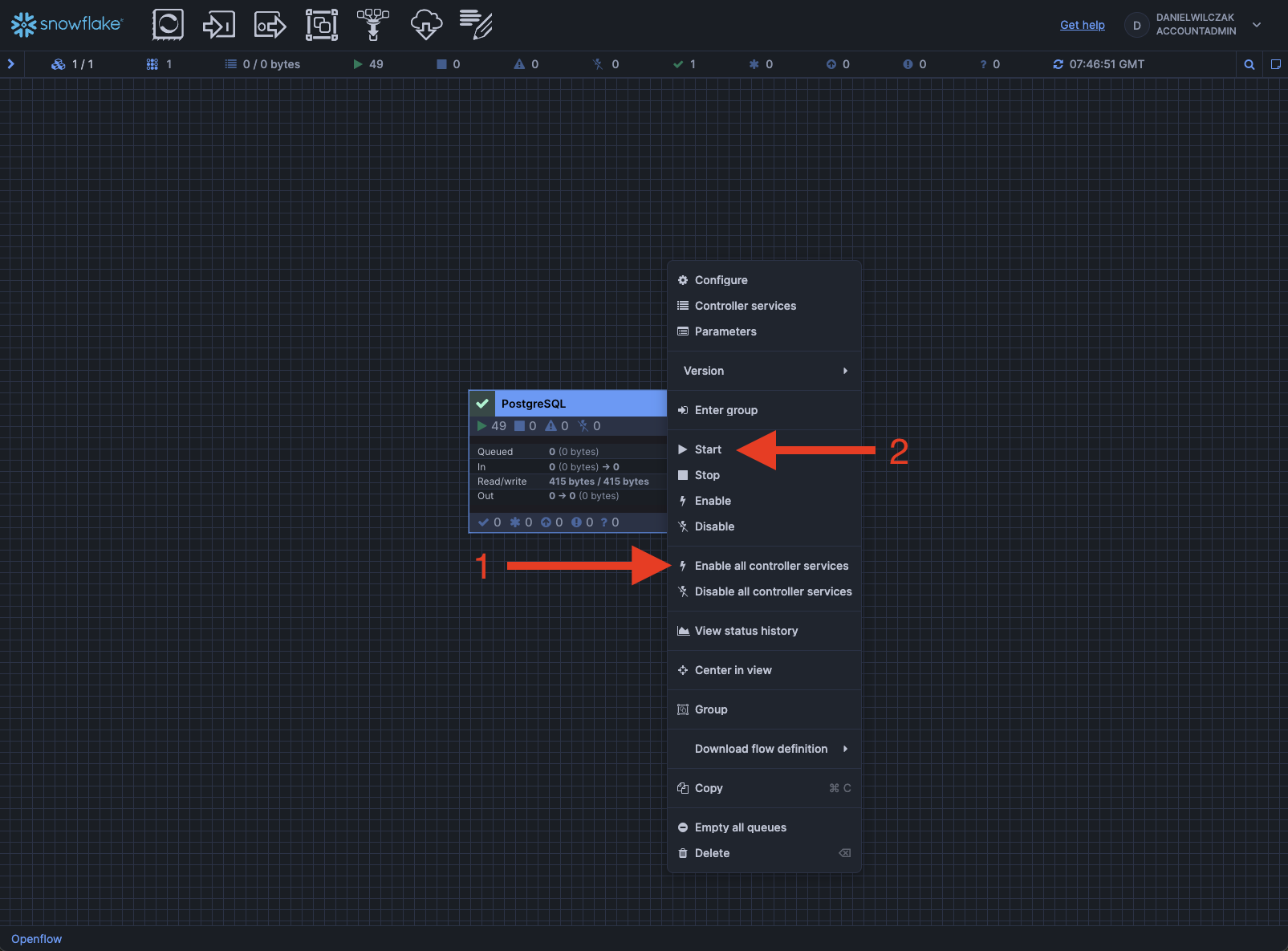This screenshot has height=951, width=1288.
Task: Select the Funnel toolbar icon
Action: (x=372, y=25)
